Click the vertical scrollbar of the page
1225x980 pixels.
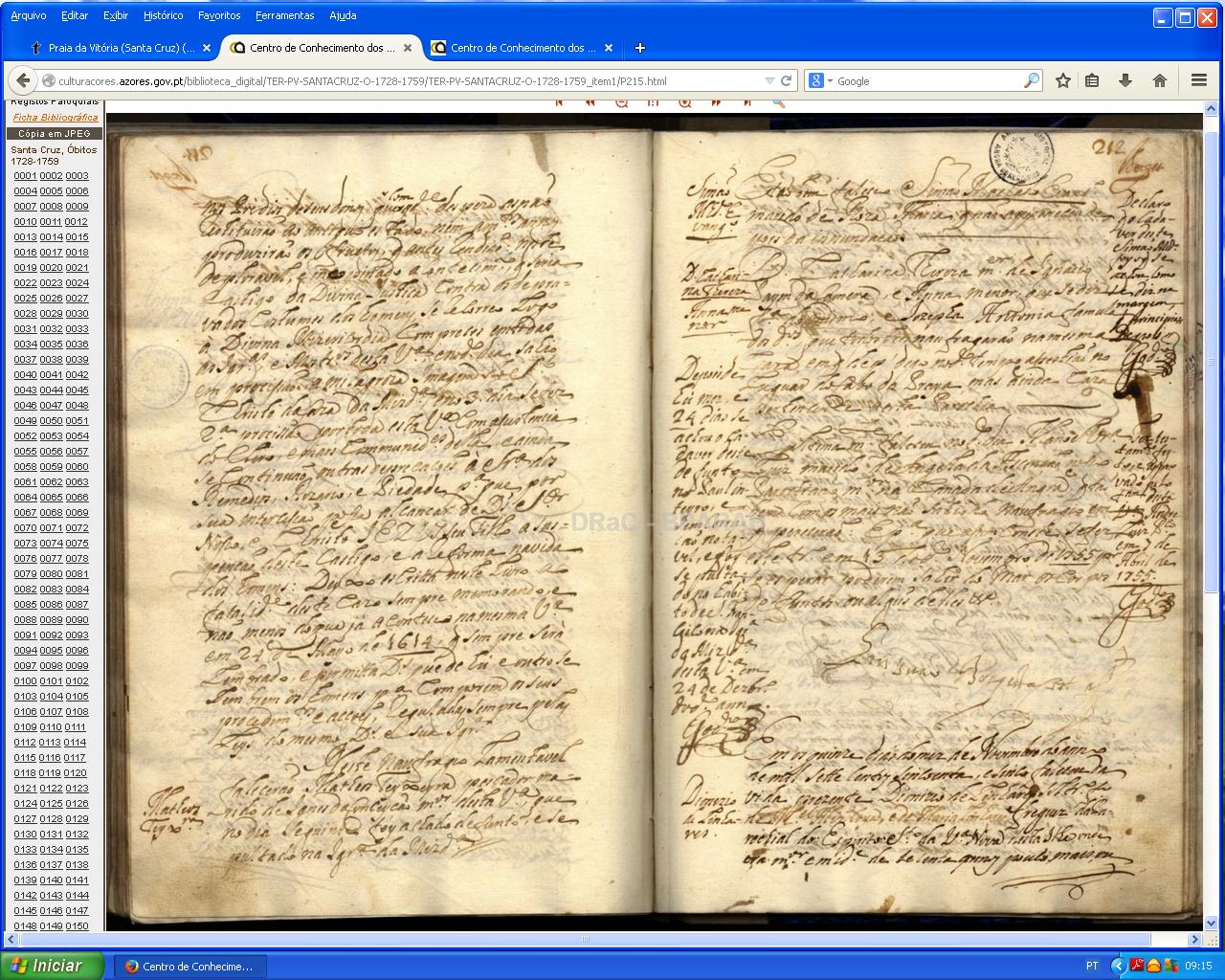point(1213,574)
